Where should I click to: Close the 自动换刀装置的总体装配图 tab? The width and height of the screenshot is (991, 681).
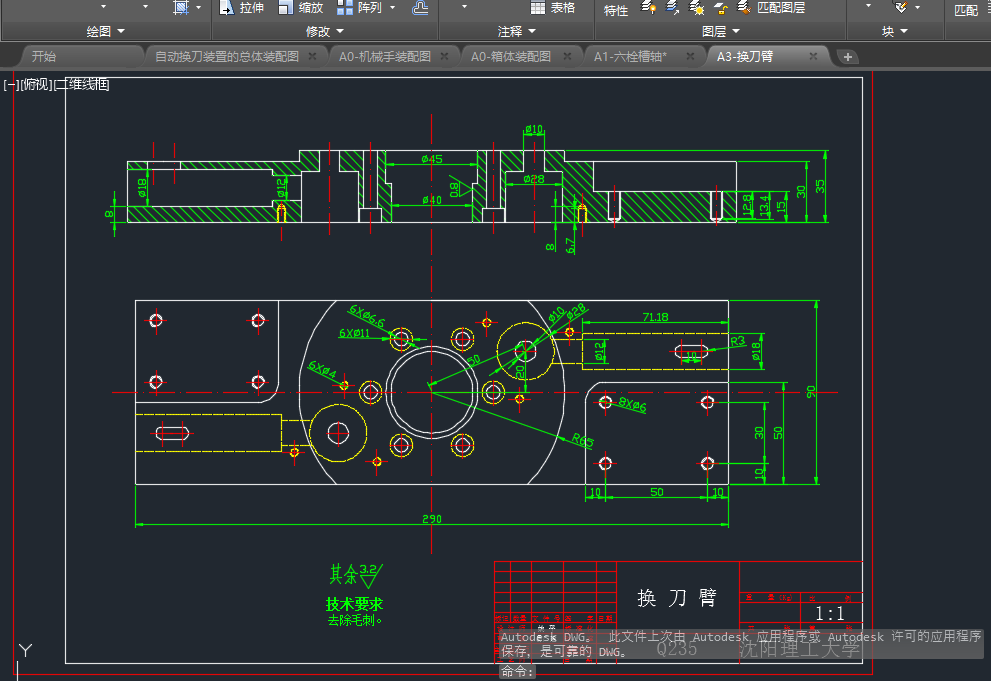coord(312,56)
